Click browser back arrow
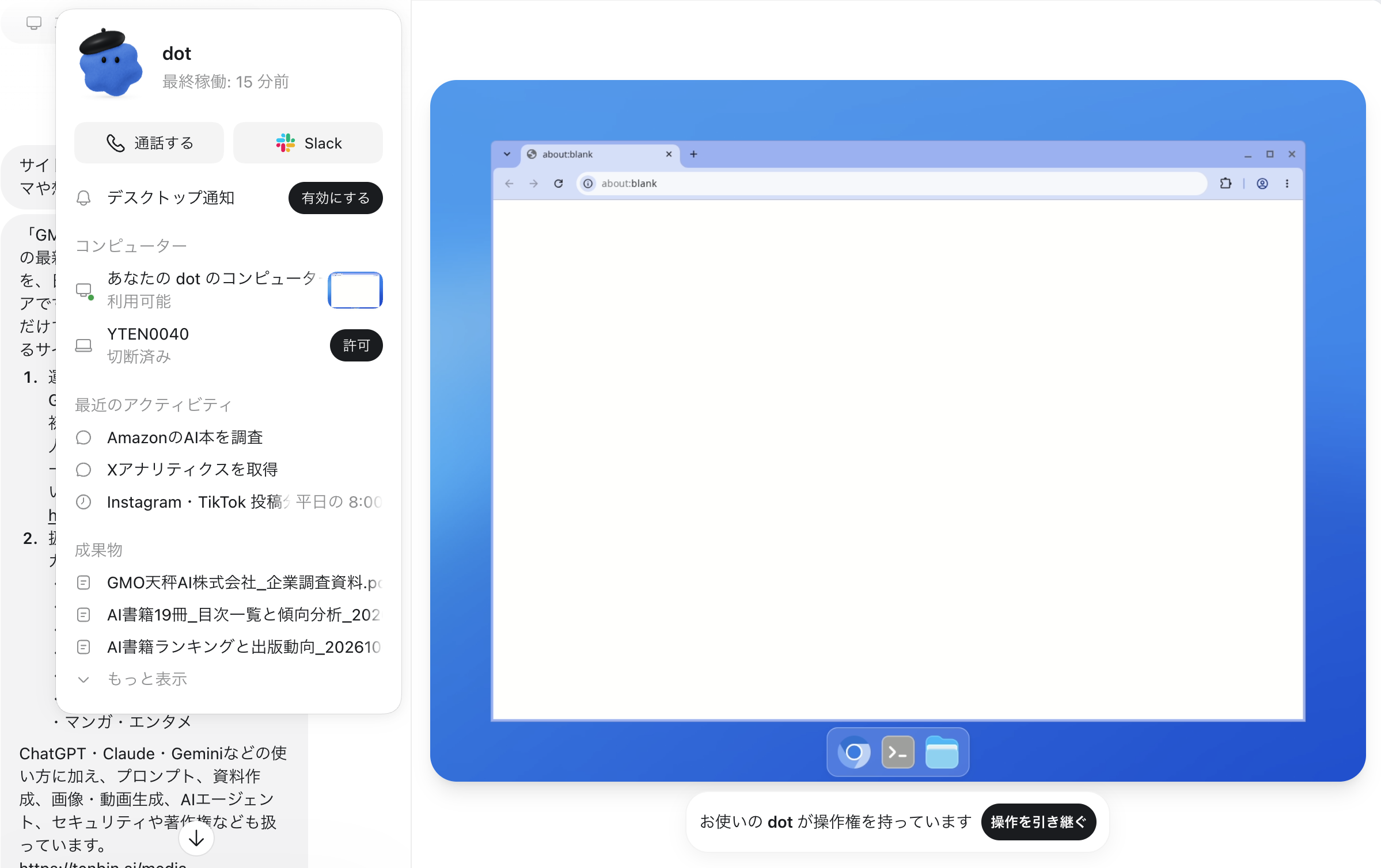1381x868 pixels. 509,184
